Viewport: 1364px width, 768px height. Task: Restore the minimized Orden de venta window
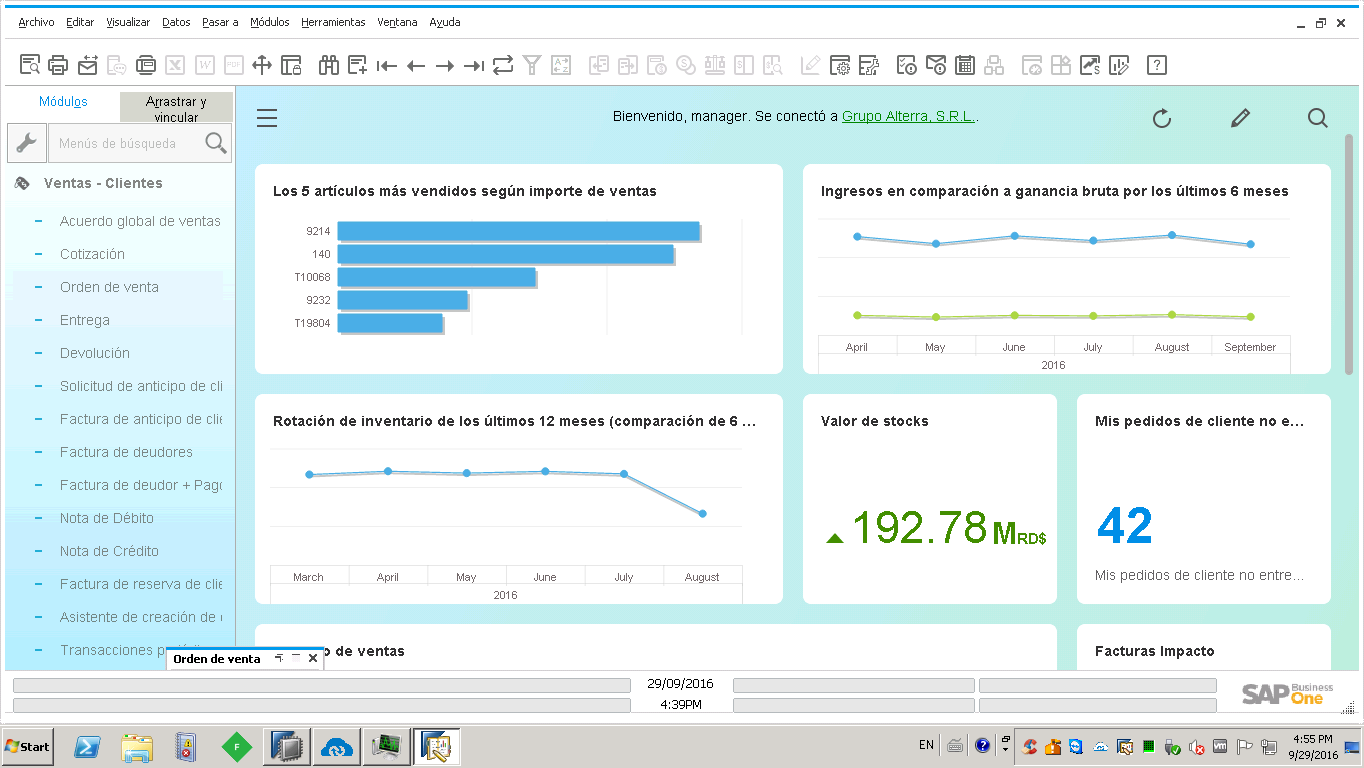pos(280,658)
